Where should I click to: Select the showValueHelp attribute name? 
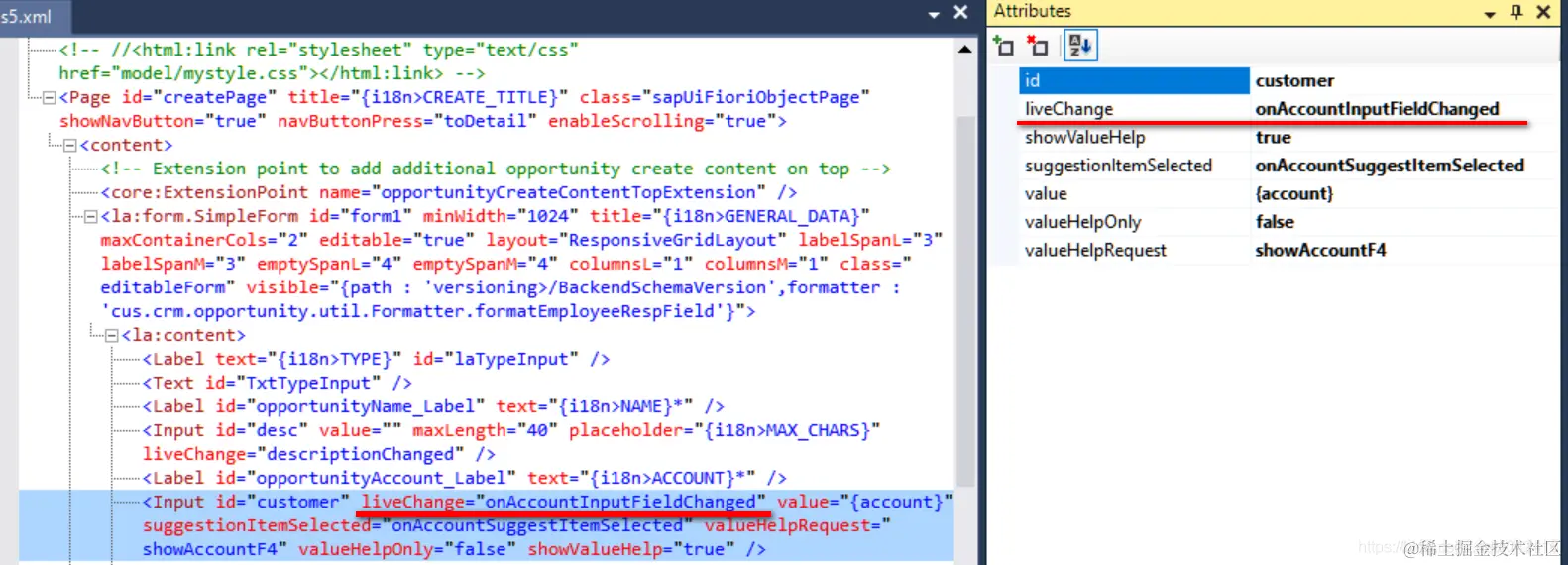1084,137
